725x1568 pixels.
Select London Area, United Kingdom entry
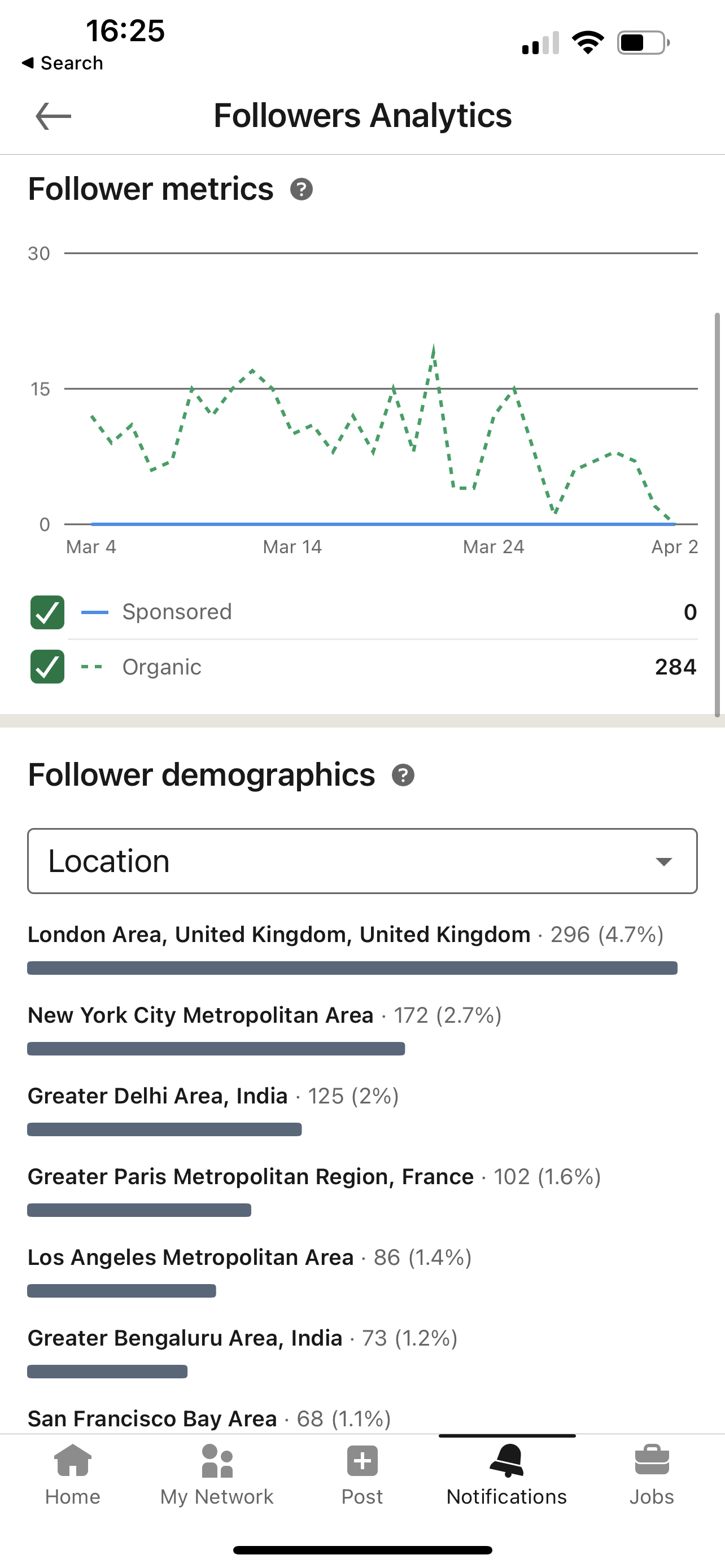click(279, 935)
